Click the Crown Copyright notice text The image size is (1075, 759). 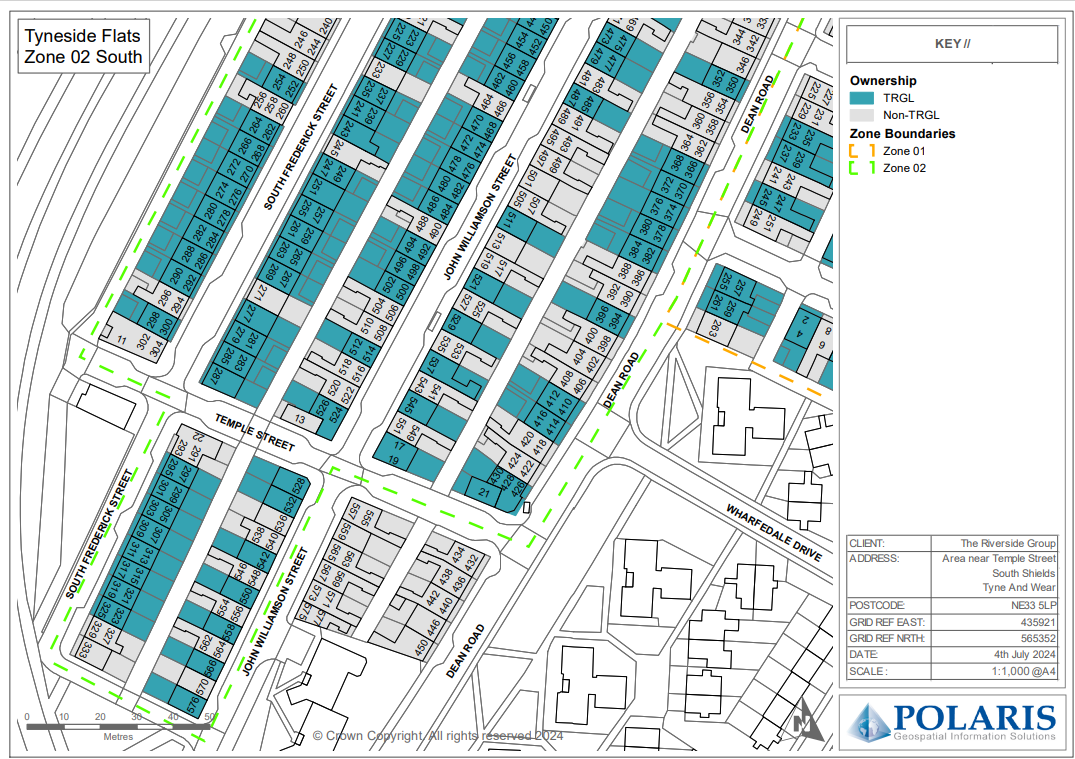(x=437, y=736)
